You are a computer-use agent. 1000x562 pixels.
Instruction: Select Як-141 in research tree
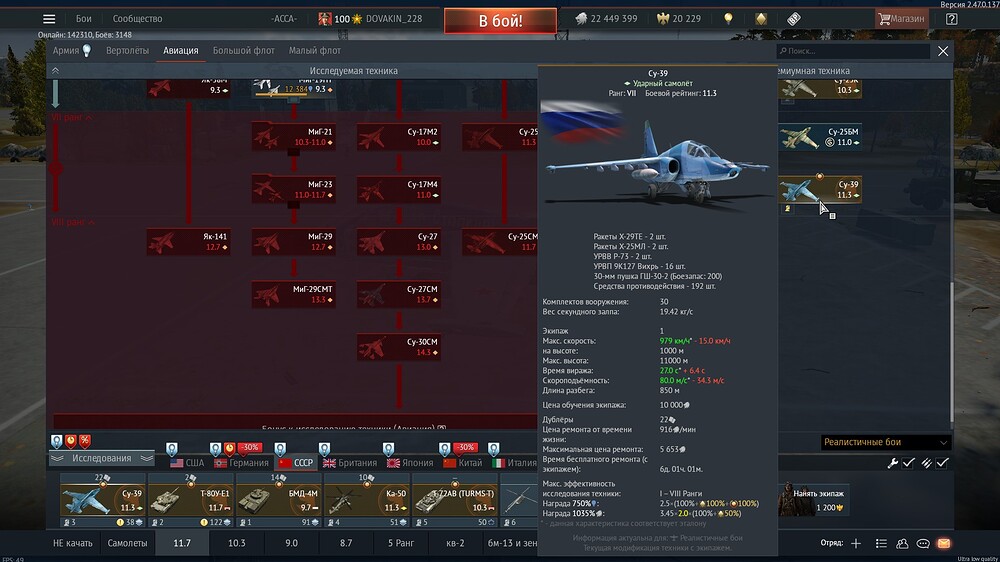coord(188,242)
